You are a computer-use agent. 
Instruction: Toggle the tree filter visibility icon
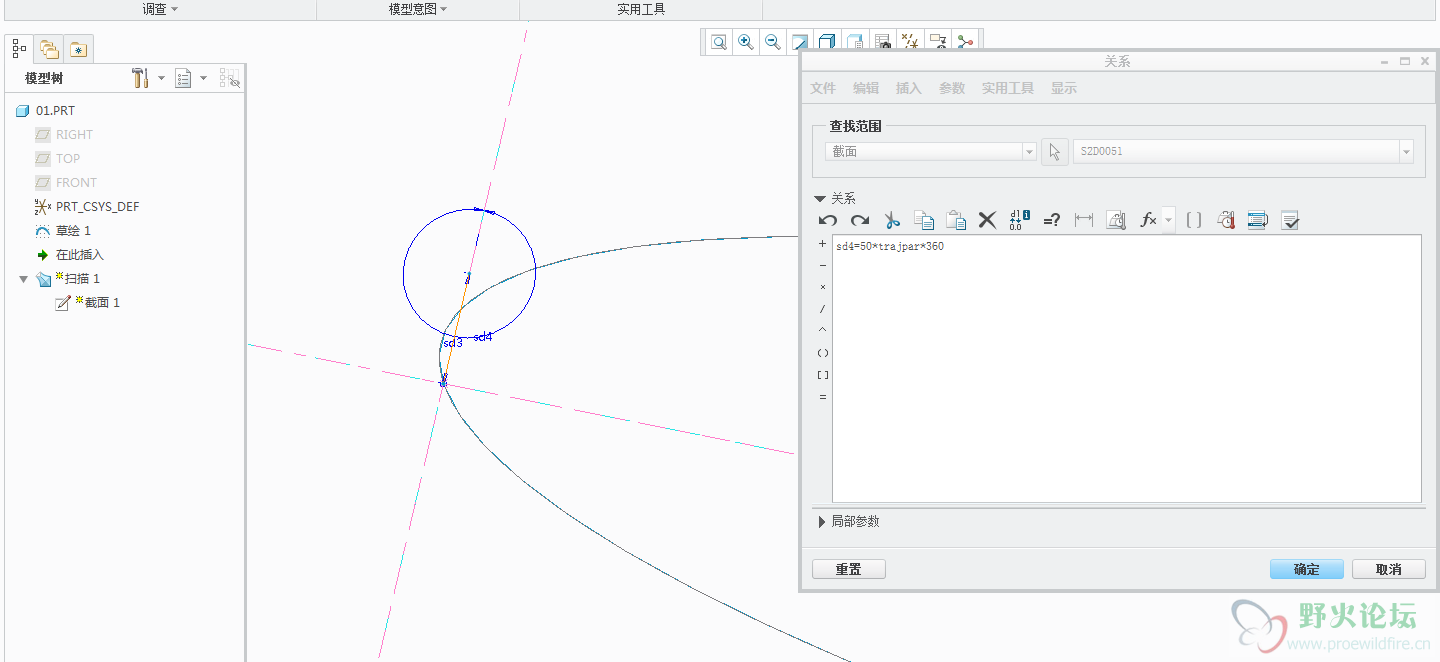[x=230, y=78]
